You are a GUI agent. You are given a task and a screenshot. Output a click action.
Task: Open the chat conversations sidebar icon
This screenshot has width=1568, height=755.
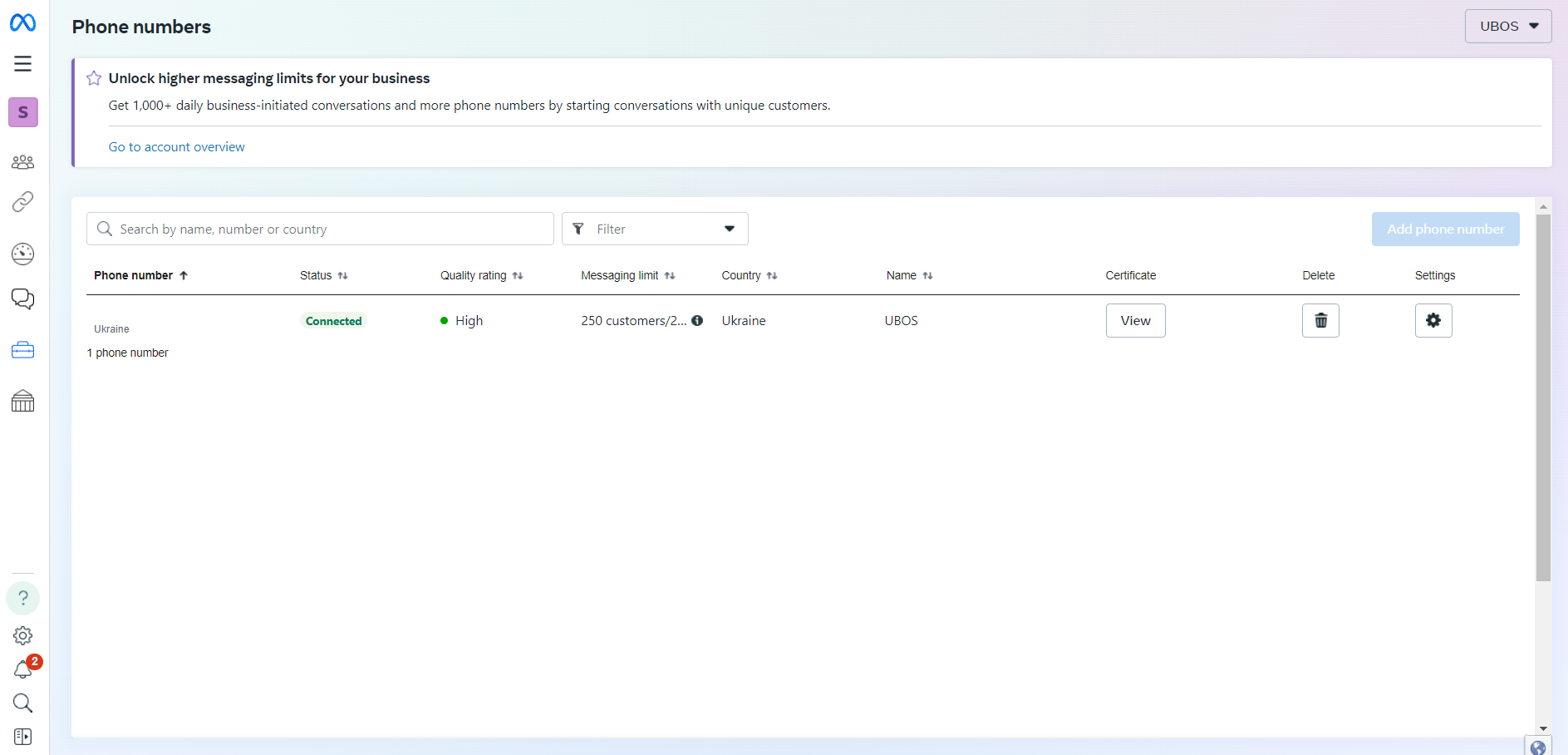(22, 299)
